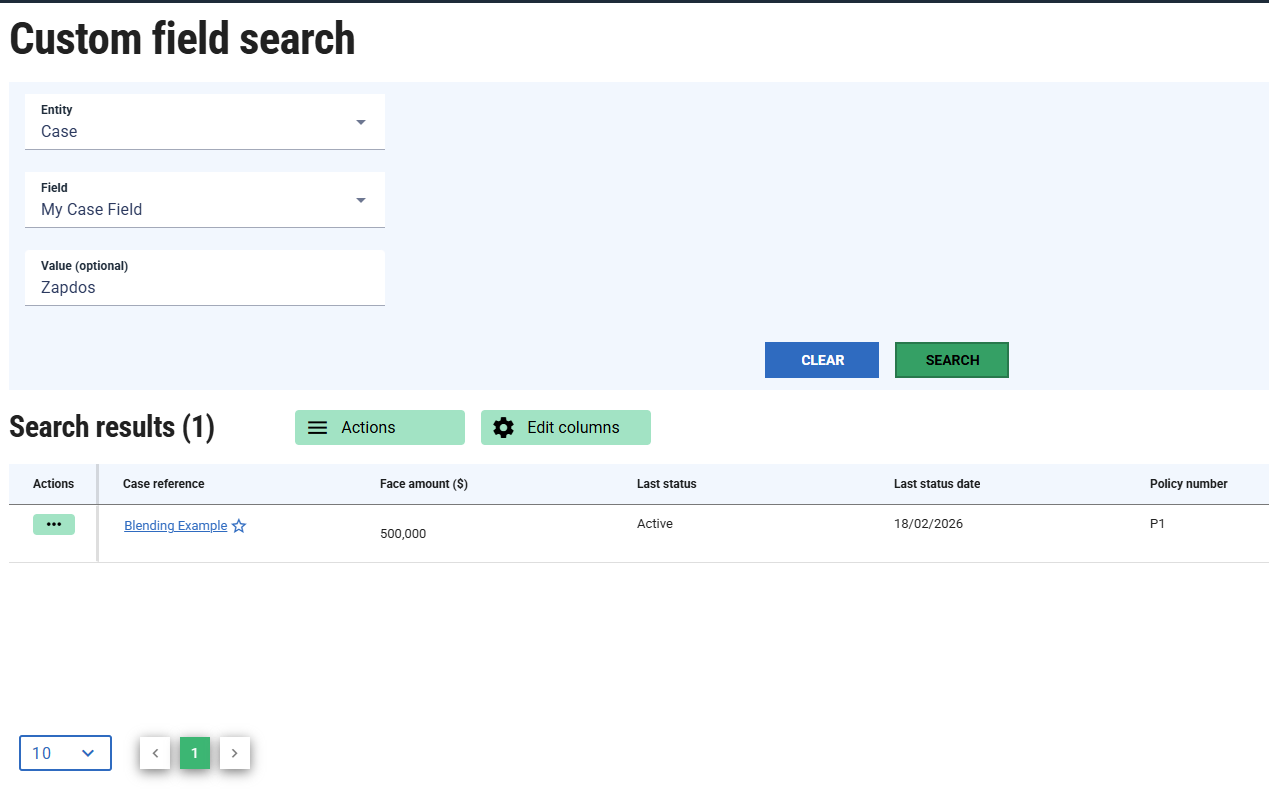Click the gear icon beside Edit columns
Image resolution: width=1269 pixels, height=798 pixels.
click(504, 428)
